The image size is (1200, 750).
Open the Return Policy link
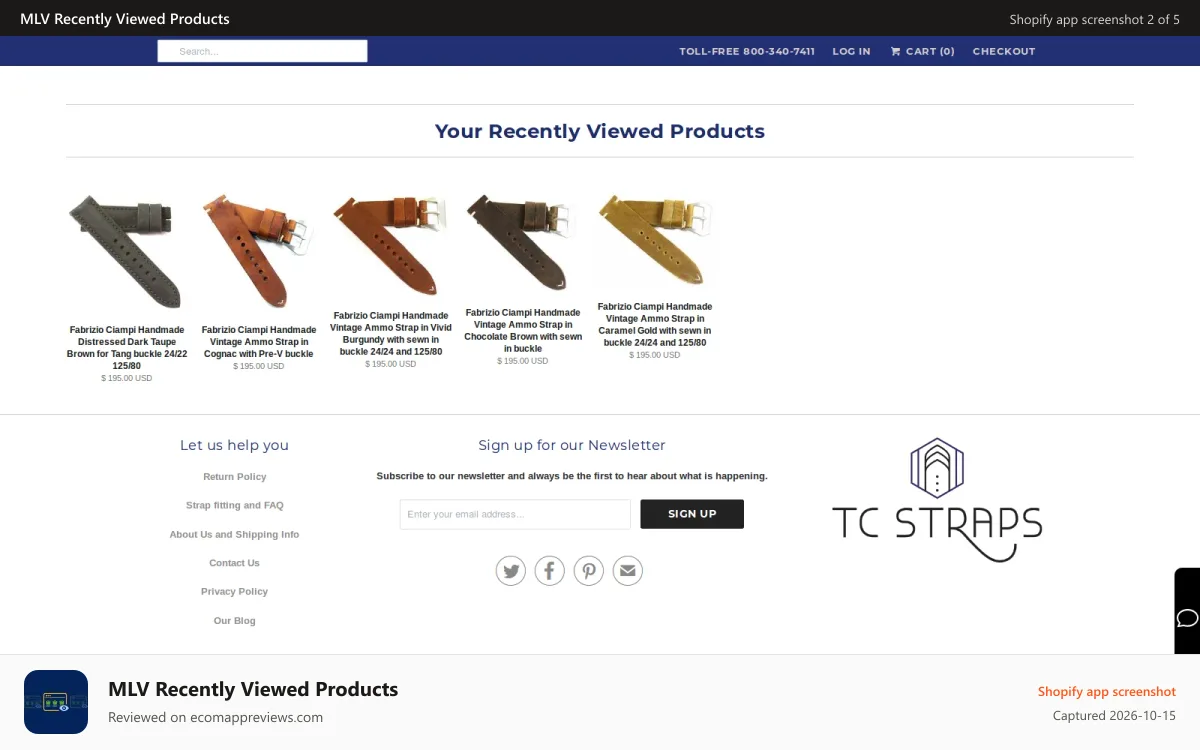coord(235,477)
